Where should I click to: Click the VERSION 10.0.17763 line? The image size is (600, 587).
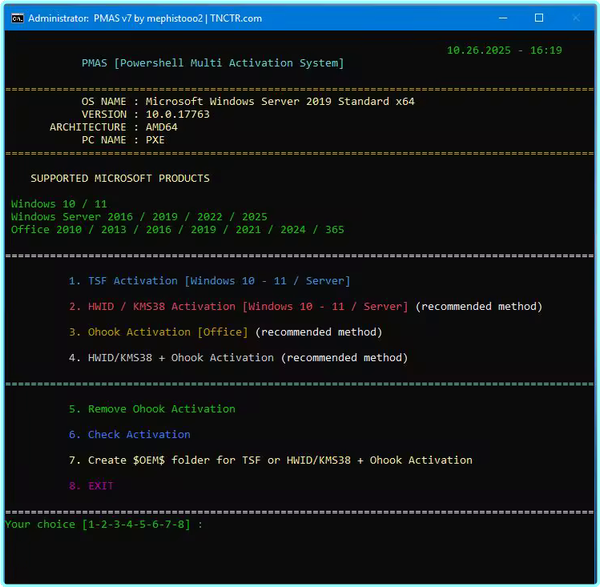[145, 114]
